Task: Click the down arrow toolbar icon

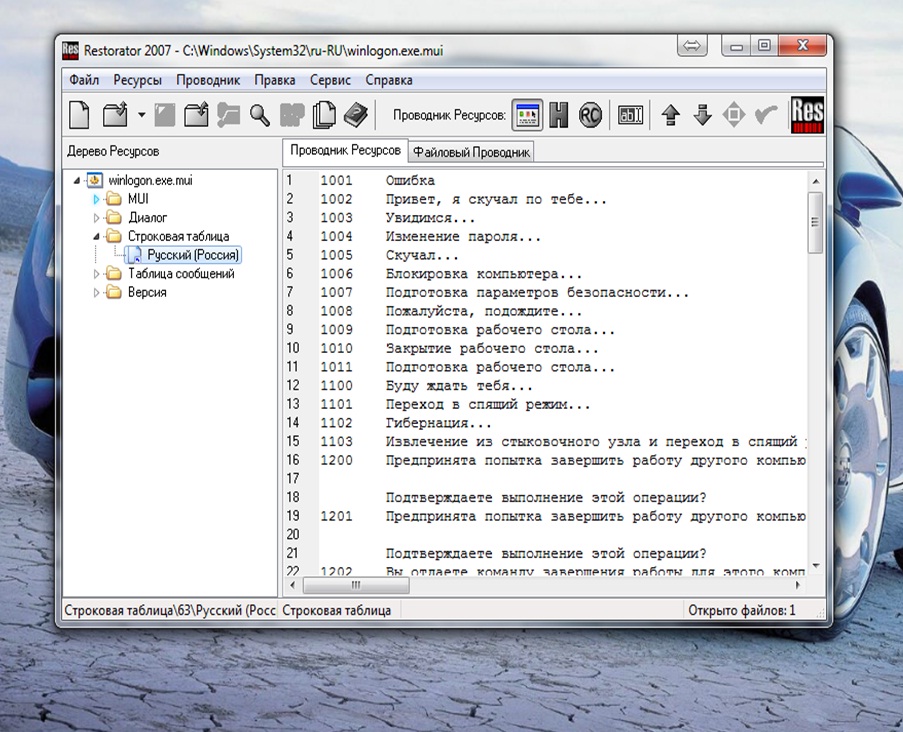Action: pos(703,115)
